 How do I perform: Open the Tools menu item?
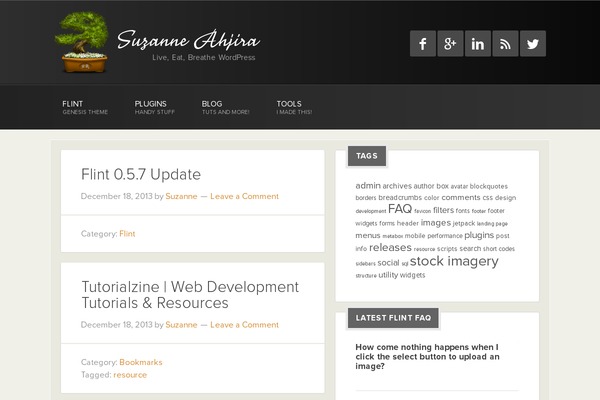(x=294, y=107)
